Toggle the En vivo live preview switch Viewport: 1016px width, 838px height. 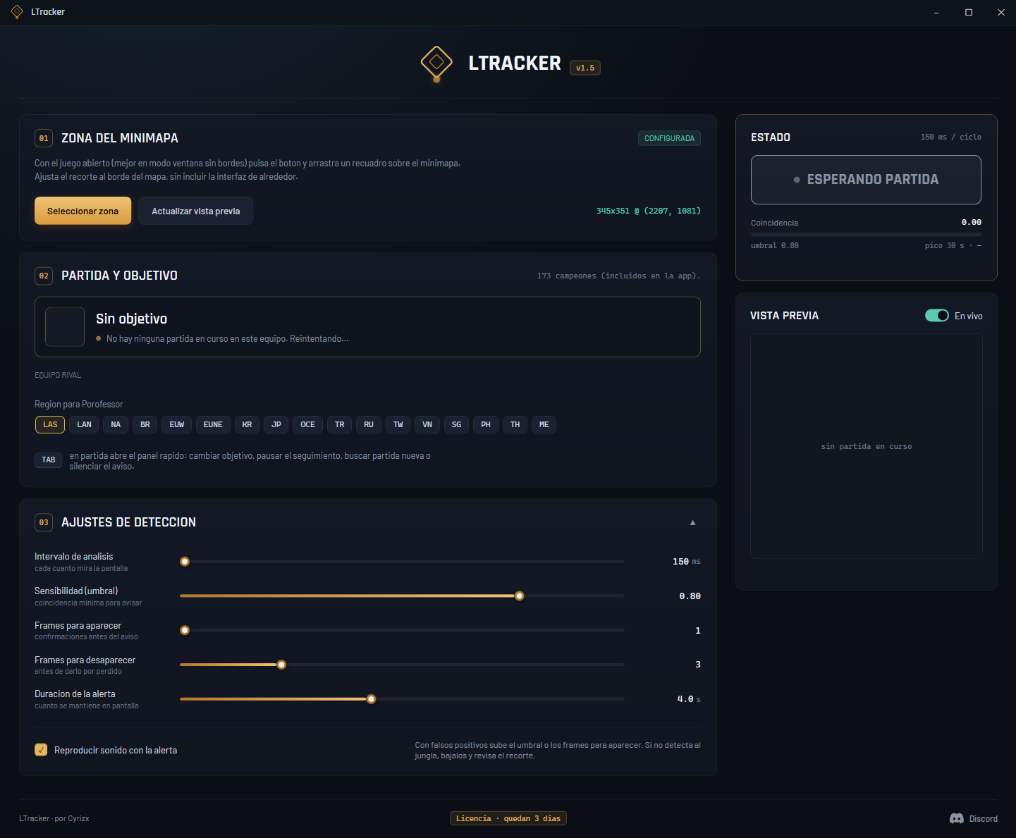point(936,316)
